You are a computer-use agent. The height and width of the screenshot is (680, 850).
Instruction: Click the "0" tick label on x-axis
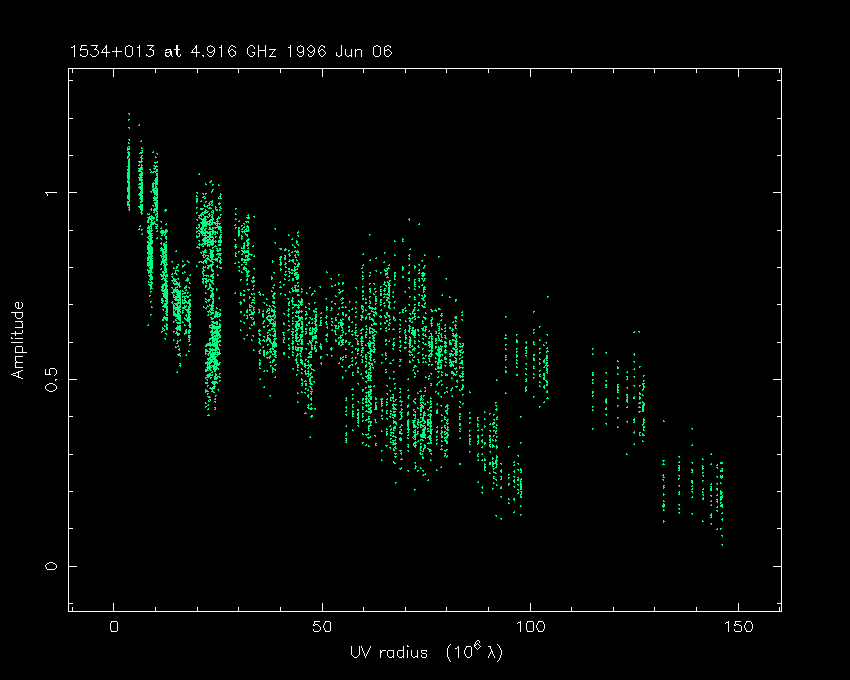coord(113,627)
